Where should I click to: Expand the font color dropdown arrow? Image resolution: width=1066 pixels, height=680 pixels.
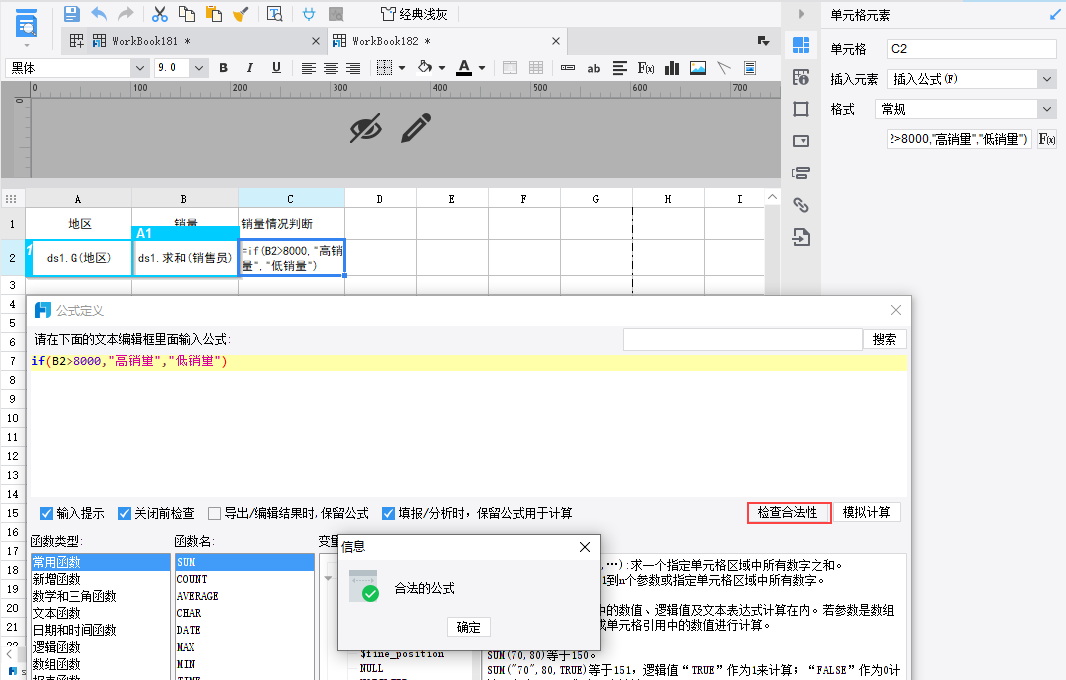[x=482, y=68]
